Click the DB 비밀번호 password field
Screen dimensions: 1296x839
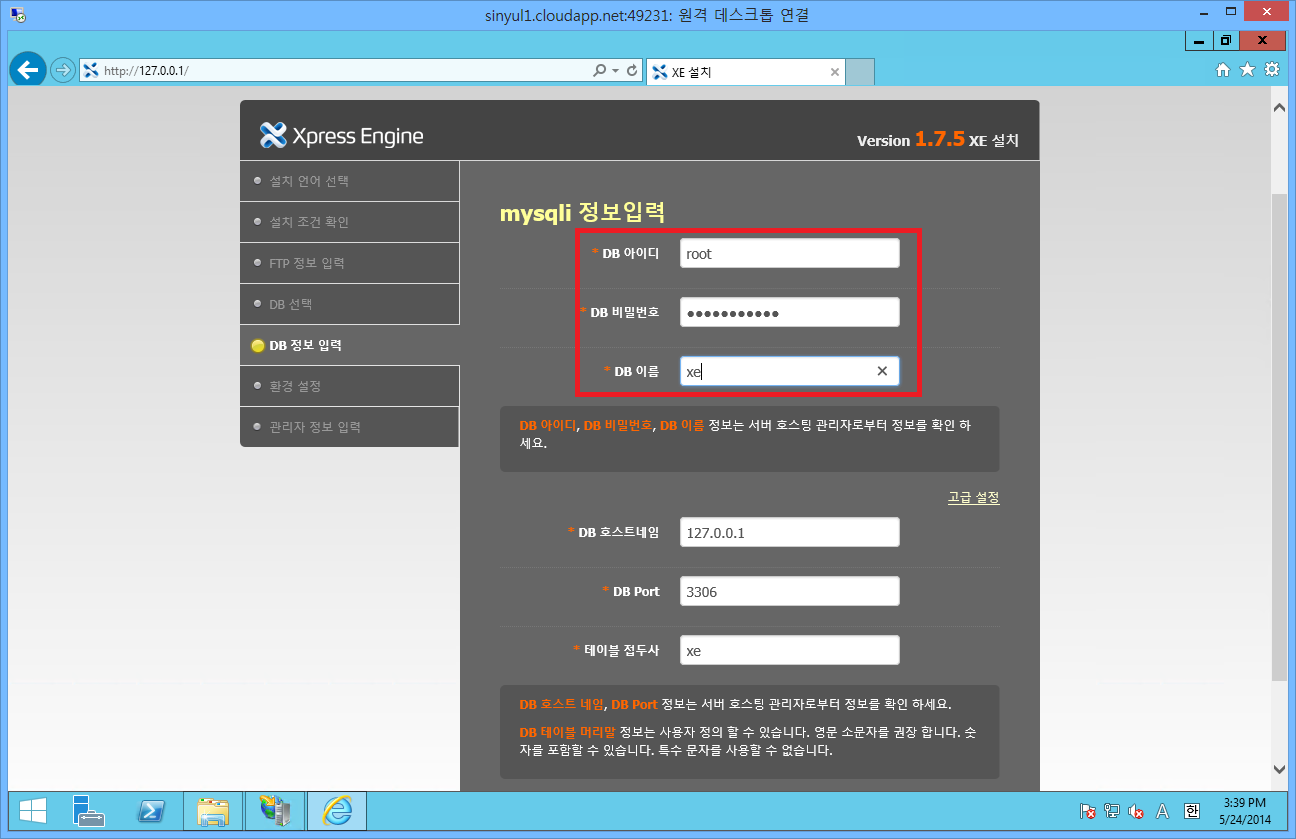(790, 312)
